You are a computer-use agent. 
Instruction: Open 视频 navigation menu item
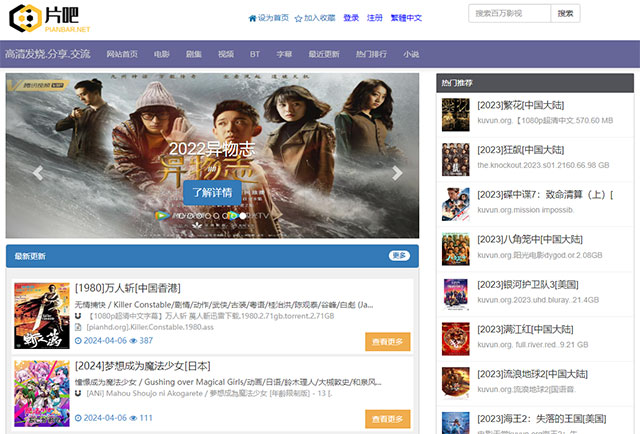[x=226, y=54]
